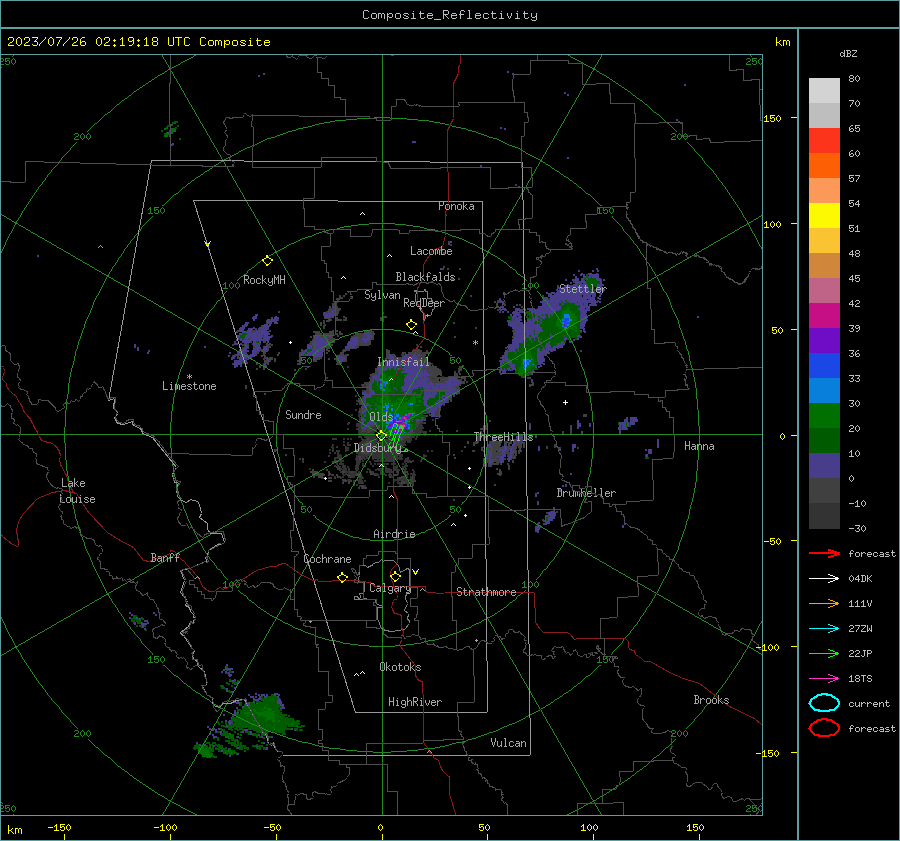Click the Stettler label over the storm cell
The width and height of the screenshot is (900, 841).
pyautogui.click(x=583, y=289)
